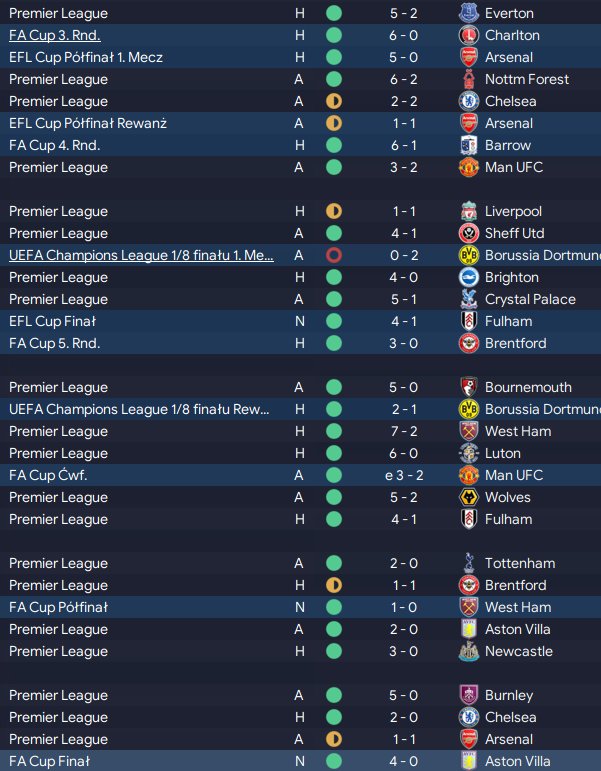Select the Tottenham crest icon

pyautogui.click(x=467, y=564)
